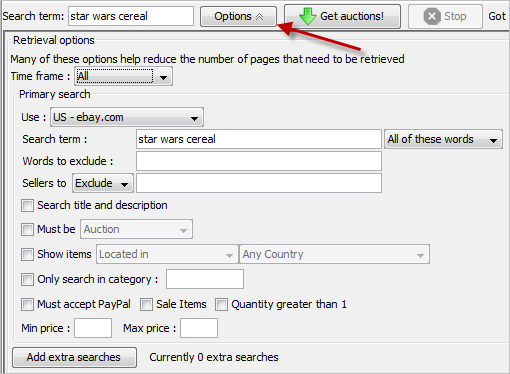Click the grey X Stop icon
Screen dimensions: 510x374
[x=432, y=16]
